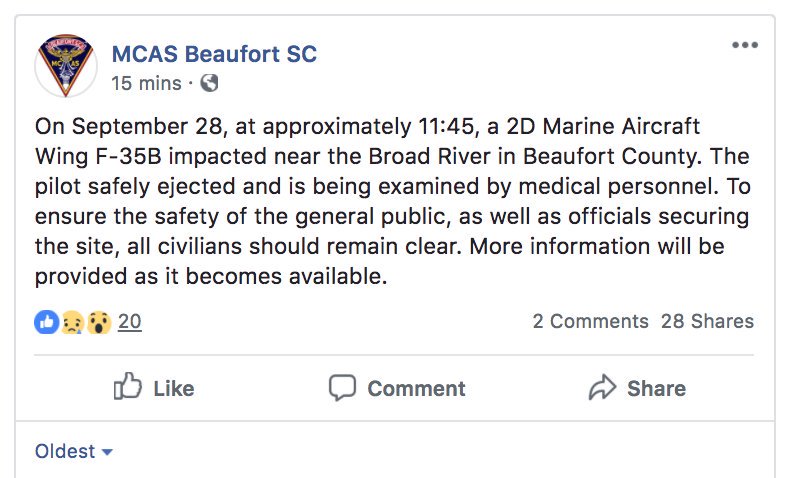Click the globe public audience icon

point(210,83)
